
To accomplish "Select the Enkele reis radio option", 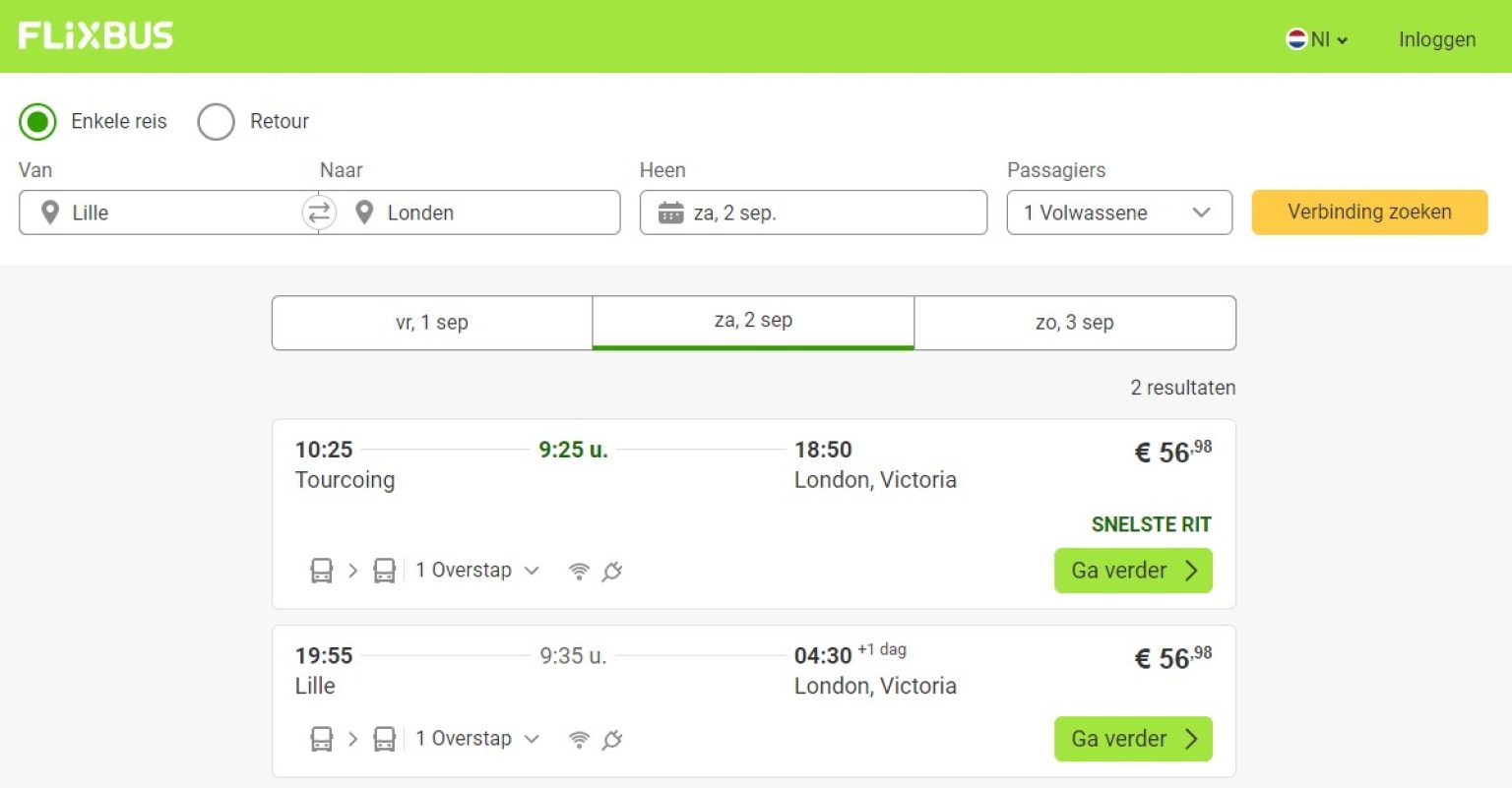I will (37, 122).
